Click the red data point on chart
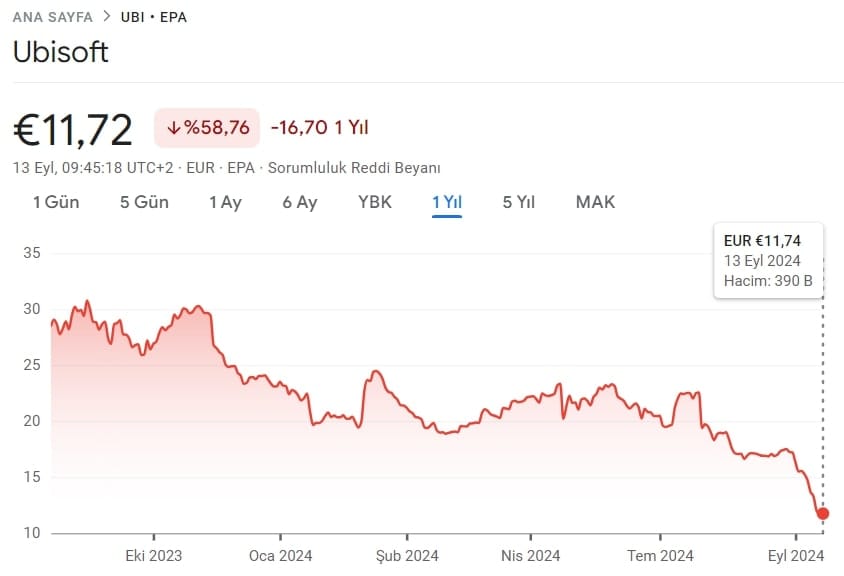Screen dimensions: 844x576 [x=823, y=513]
